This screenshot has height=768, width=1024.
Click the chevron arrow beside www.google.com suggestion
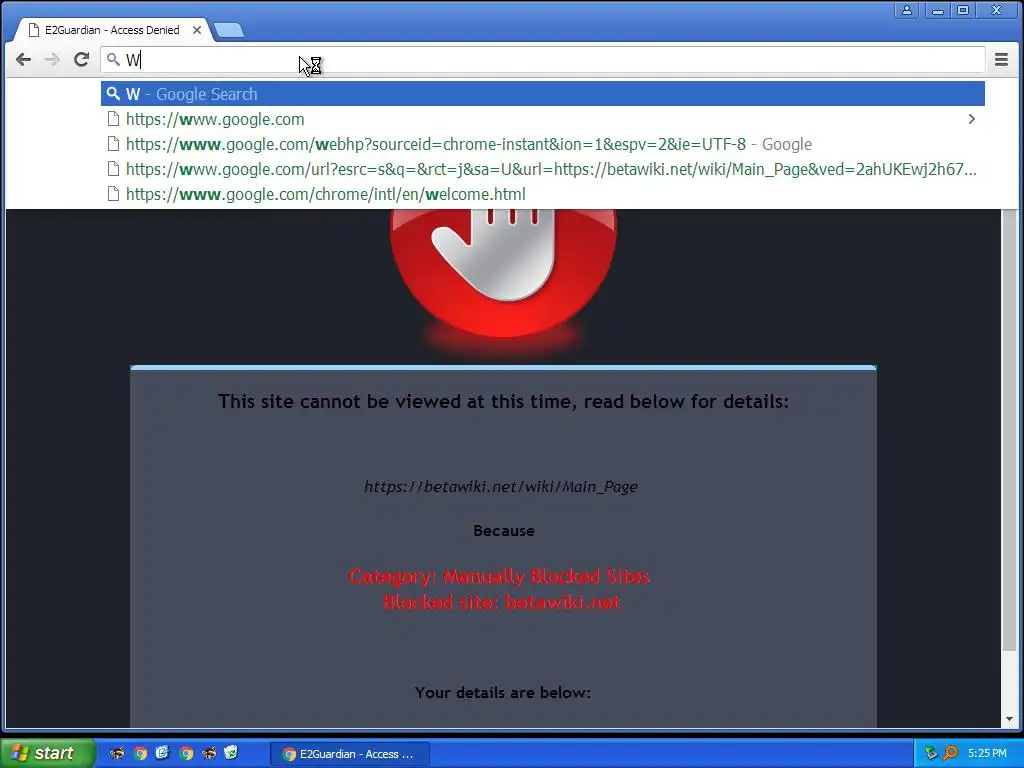pos(972,119)
